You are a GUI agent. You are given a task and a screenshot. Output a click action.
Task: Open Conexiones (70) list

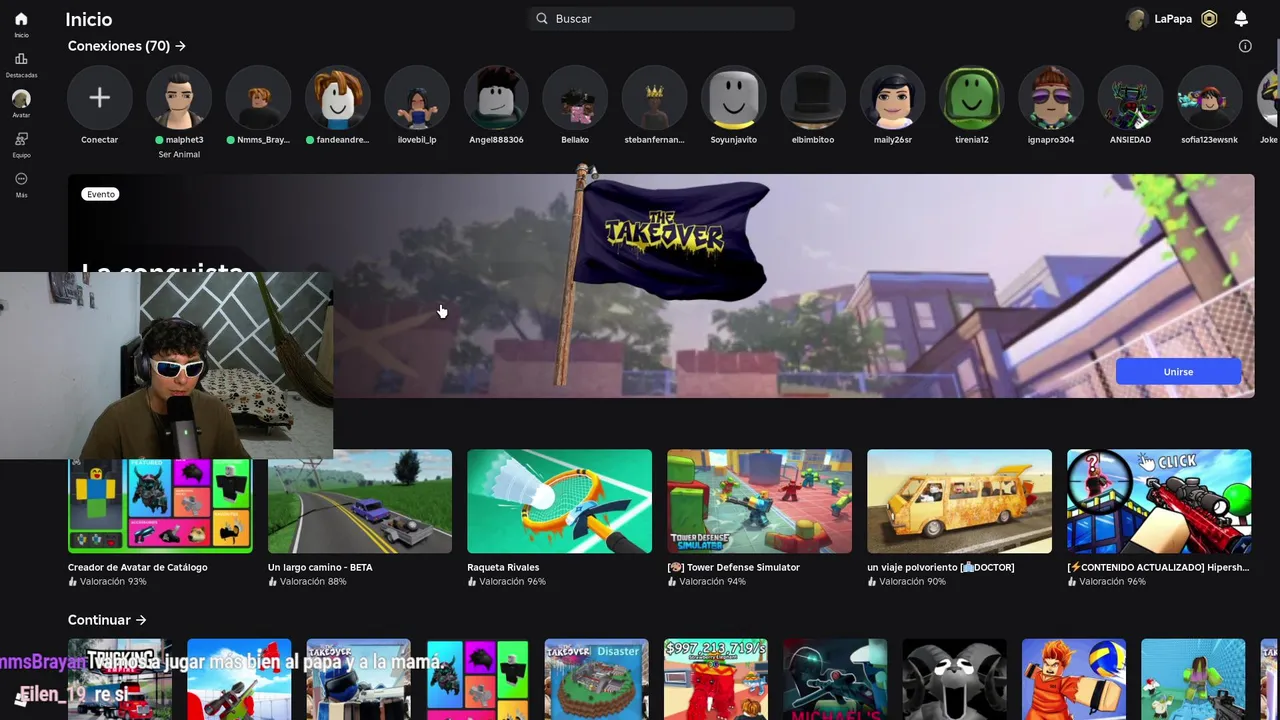pyautogui.click(x=127, y=46)
